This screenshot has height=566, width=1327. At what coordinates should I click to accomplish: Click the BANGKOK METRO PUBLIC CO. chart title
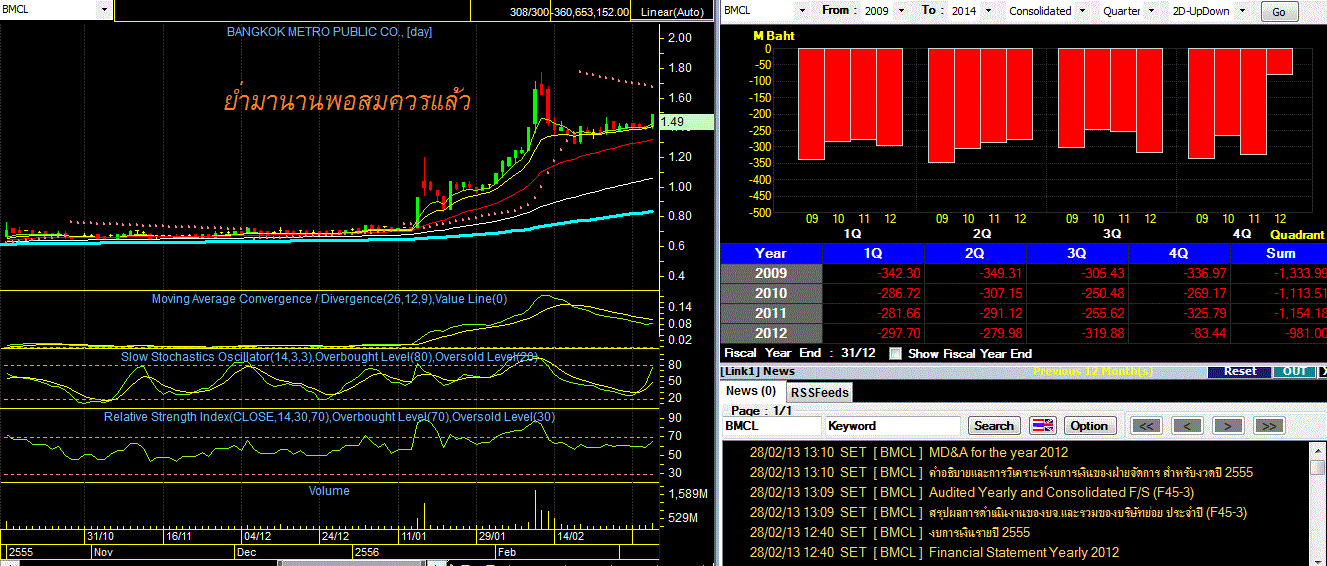329,32
